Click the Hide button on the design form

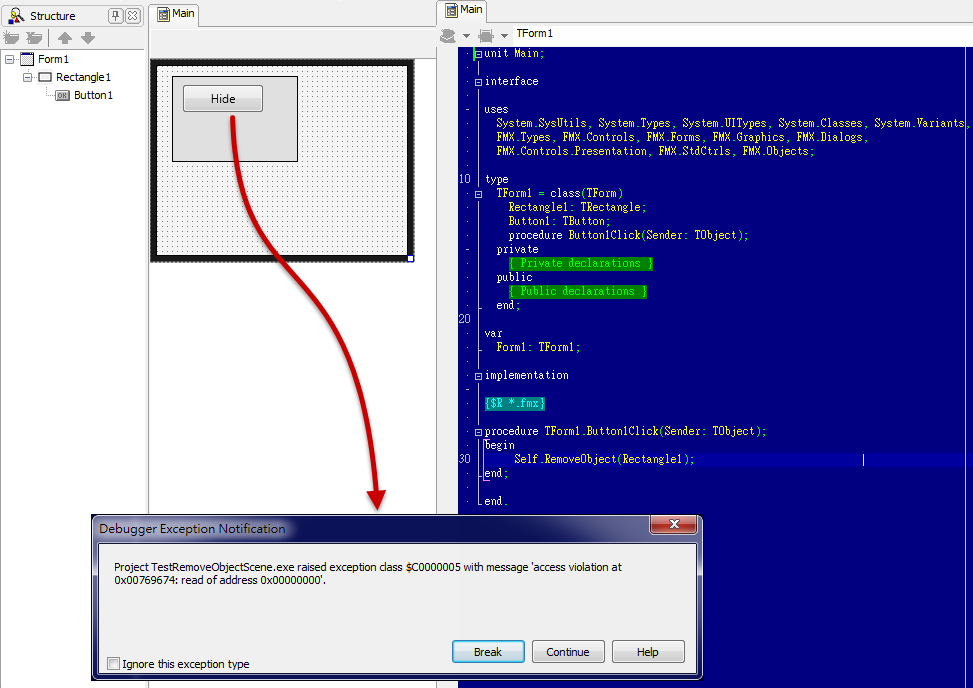point(223,99)
